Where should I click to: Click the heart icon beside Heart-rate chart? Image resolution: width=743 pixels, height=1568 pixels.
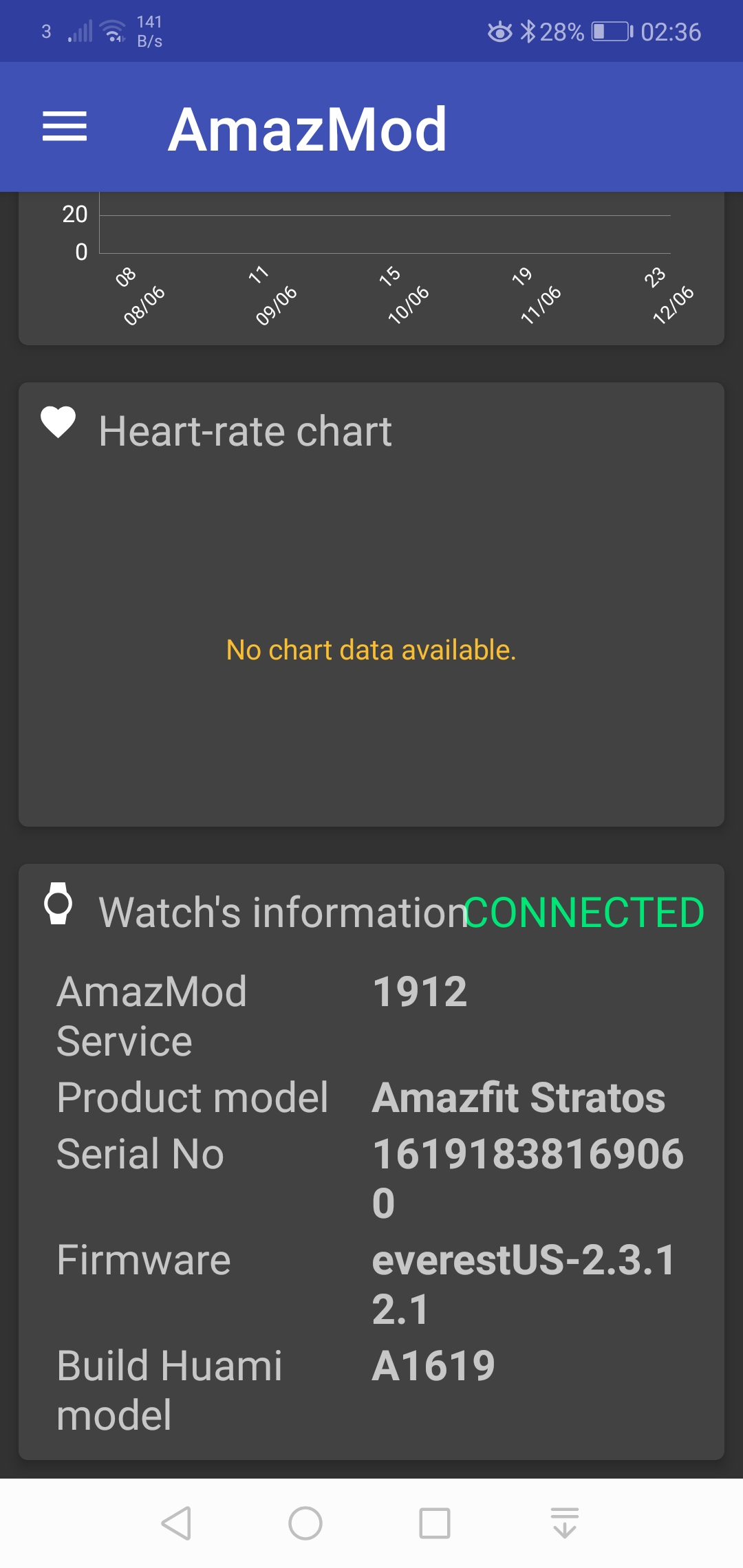pos(58,426)
